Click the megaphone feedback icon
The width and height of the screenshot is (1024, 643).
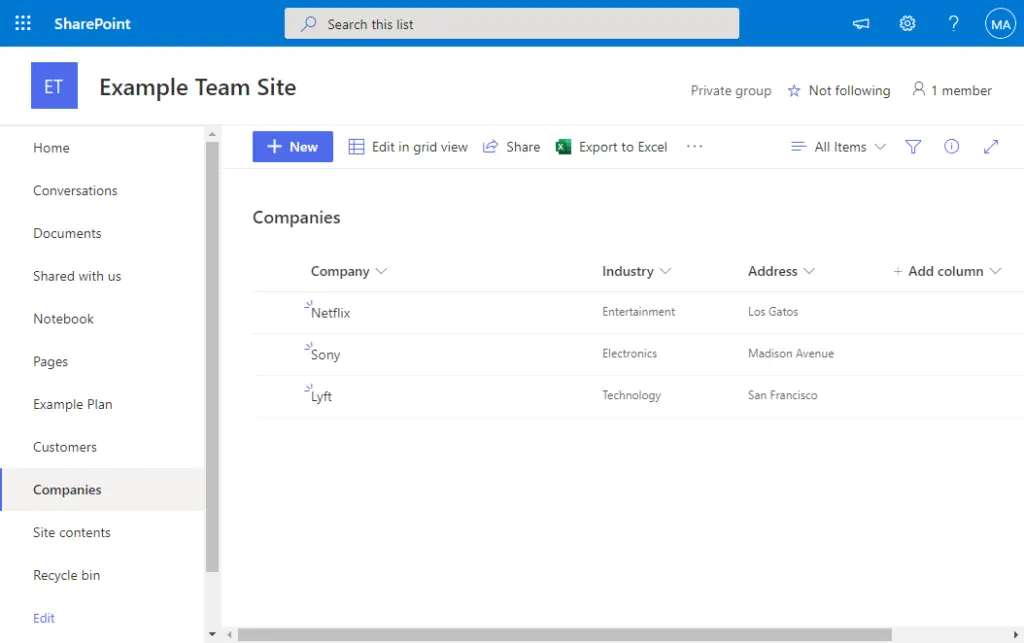(x=861, y=24)
